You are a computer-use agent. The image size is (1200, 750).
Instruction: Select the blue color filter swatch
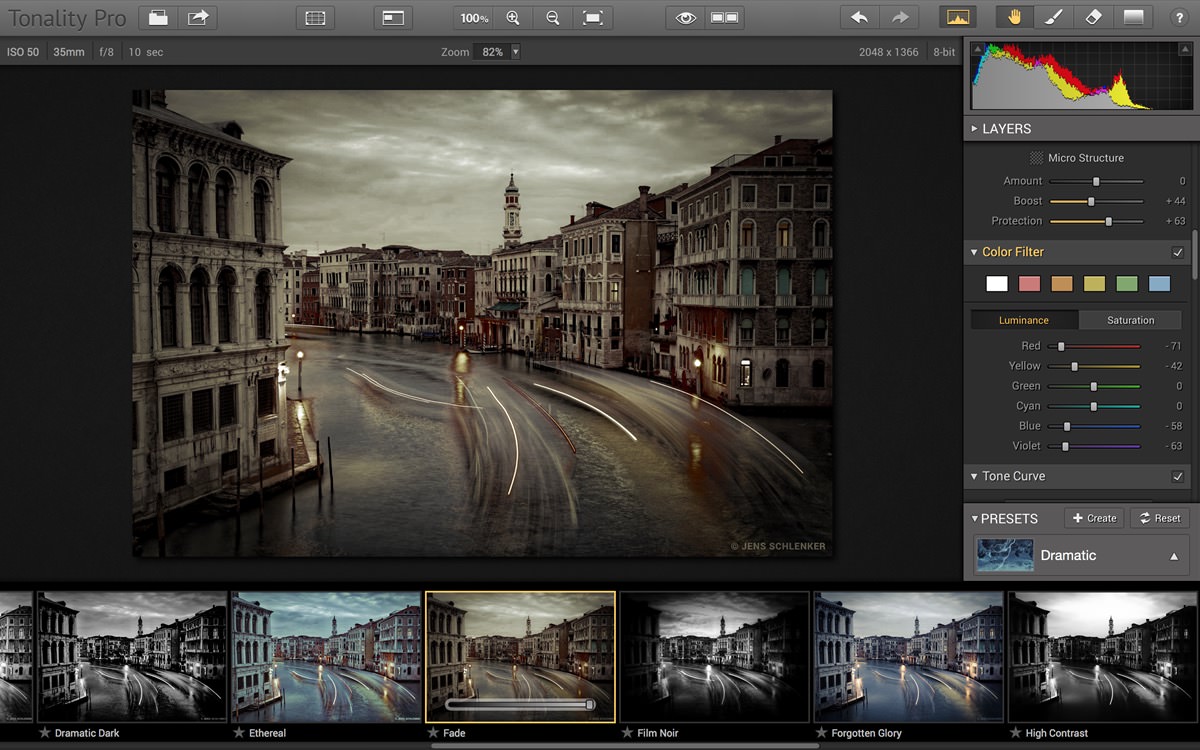click(x=1159, y=284)
